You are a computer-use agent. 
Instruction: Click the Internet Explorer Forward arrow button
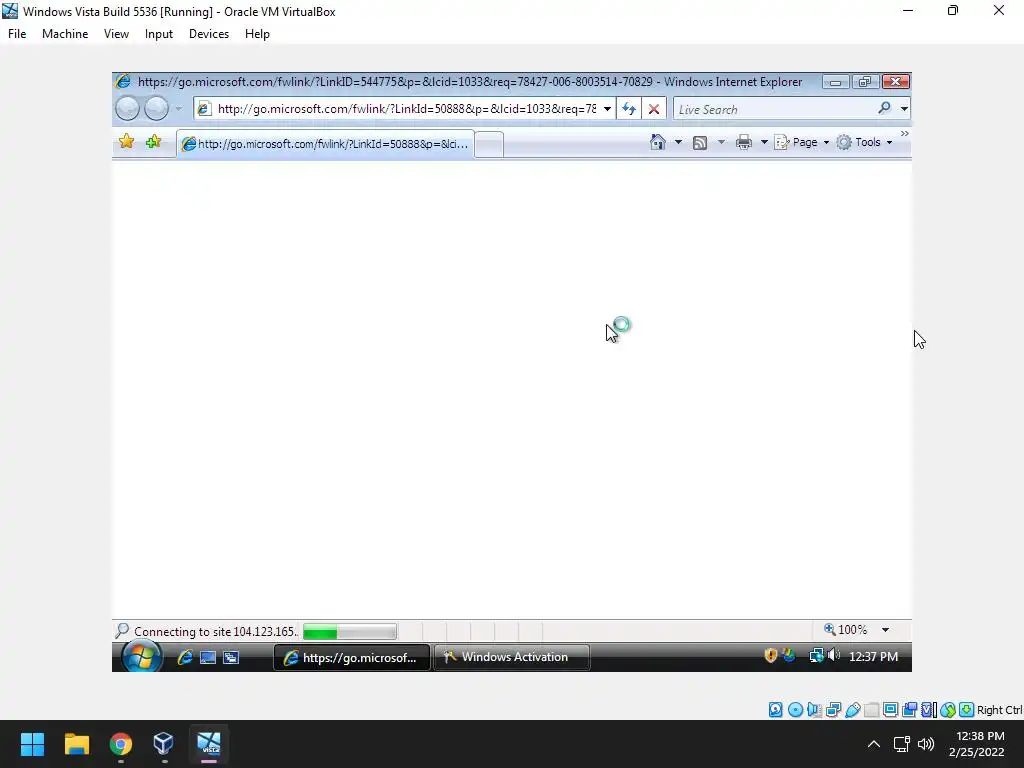156,108
